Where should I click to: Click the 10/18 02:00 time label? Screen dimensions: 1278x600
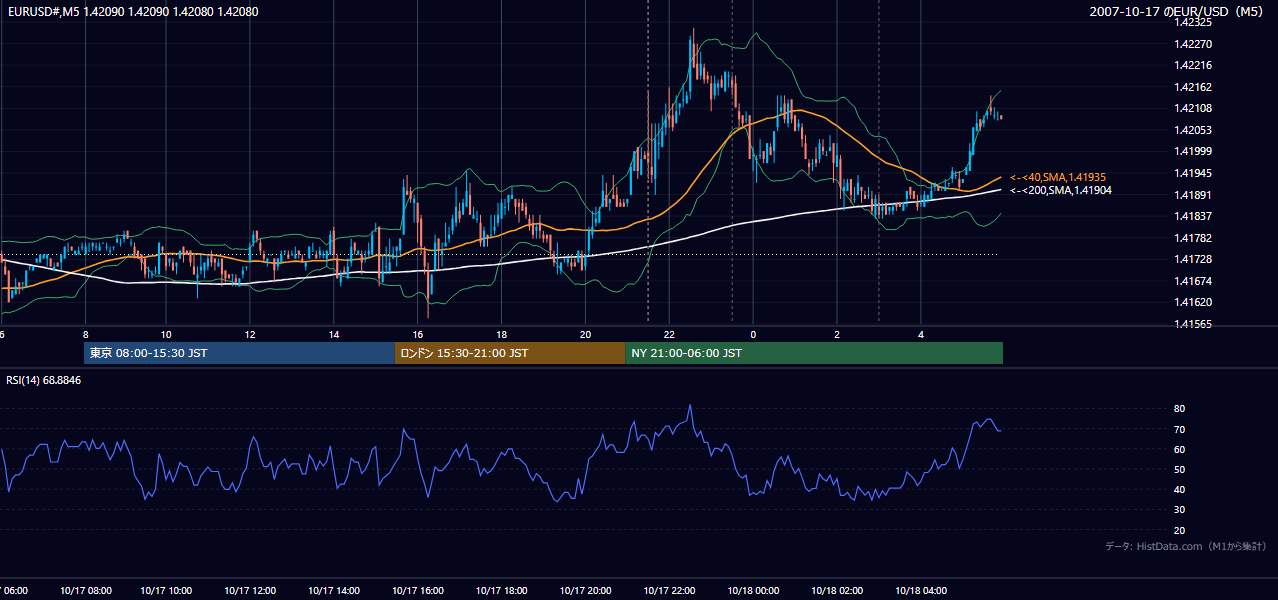point(837,591)
